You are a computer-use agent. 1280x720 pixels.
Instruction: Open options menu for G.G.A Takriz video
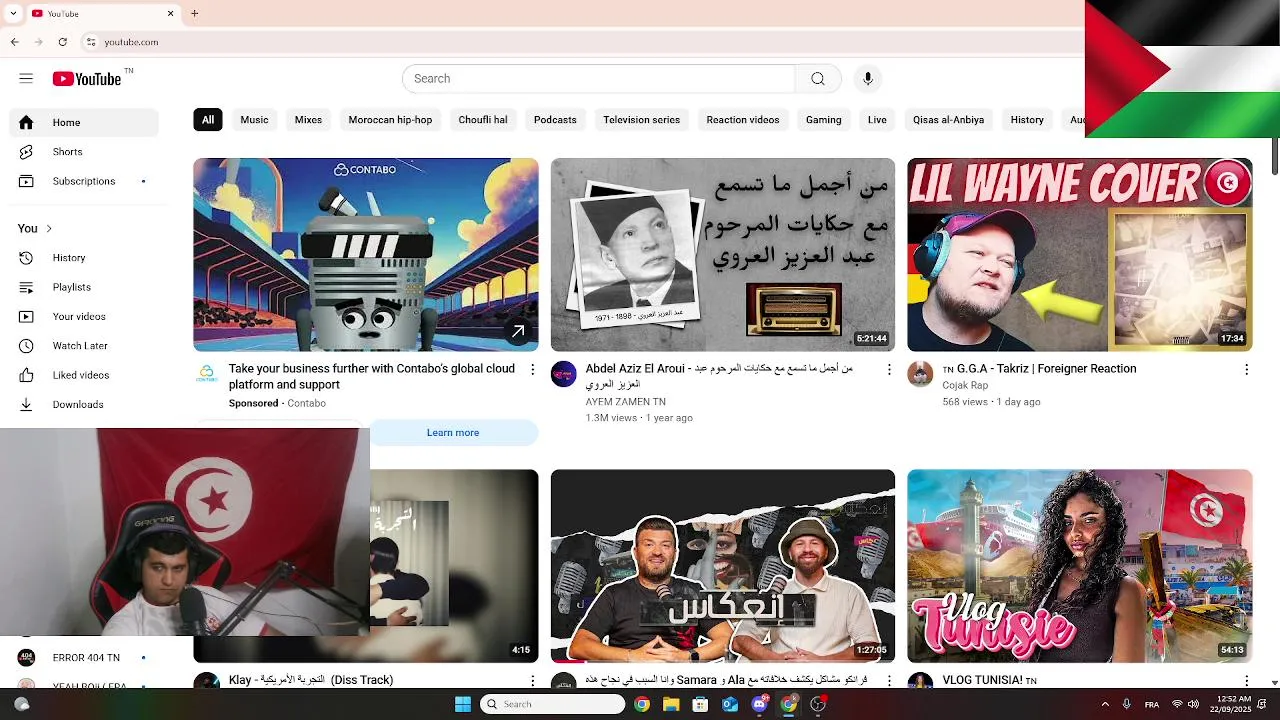[1246, 370]
